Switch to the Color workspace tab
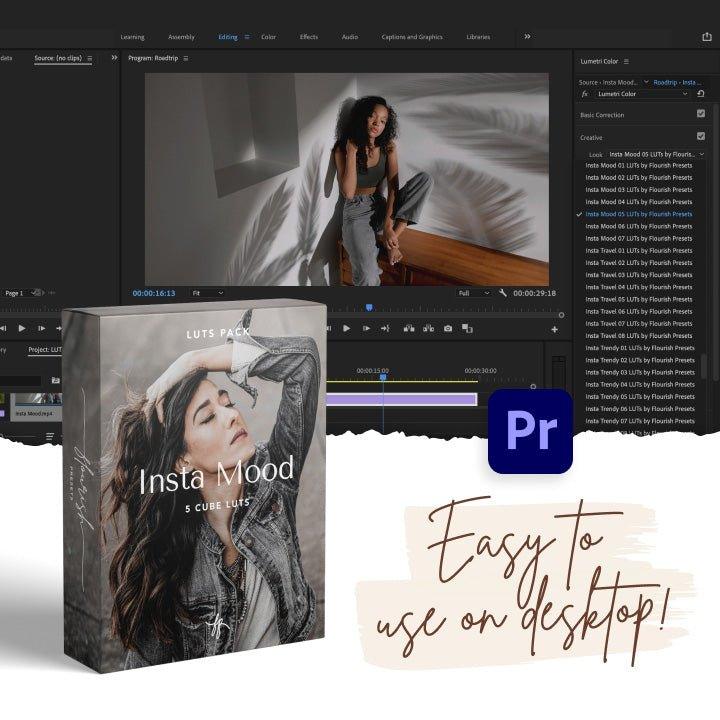Viewport: 720px width, 720px height. (268, 37)
